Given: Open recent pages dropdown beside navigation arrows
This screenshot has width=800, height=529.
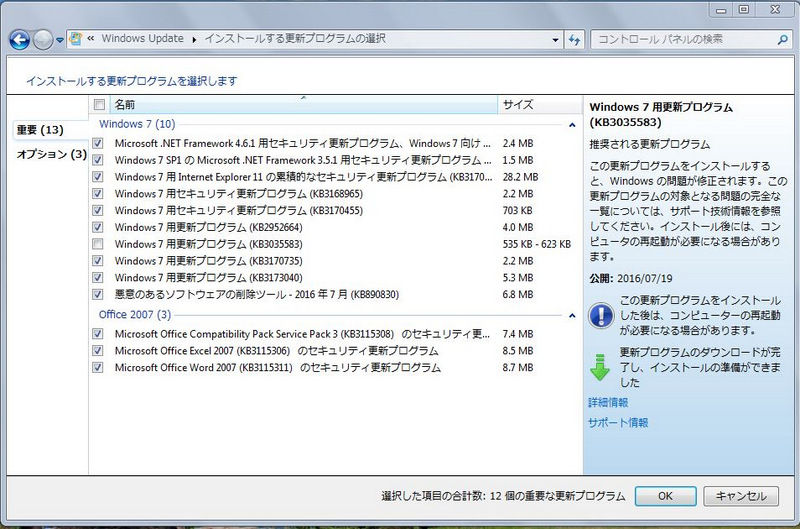Looking at the screenshot, I should pos(60,40).
